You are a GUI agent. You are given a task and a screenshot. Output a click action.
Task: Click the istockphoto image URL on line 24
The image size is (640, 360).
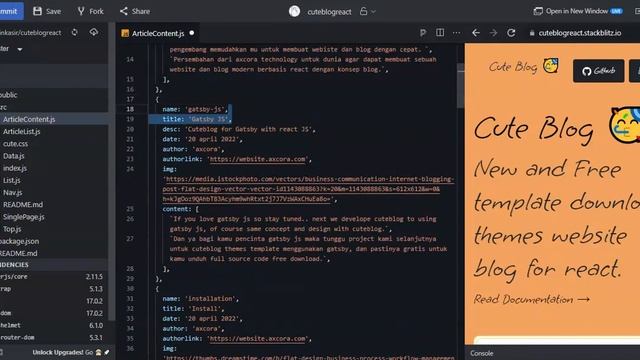tap(308, 189)
